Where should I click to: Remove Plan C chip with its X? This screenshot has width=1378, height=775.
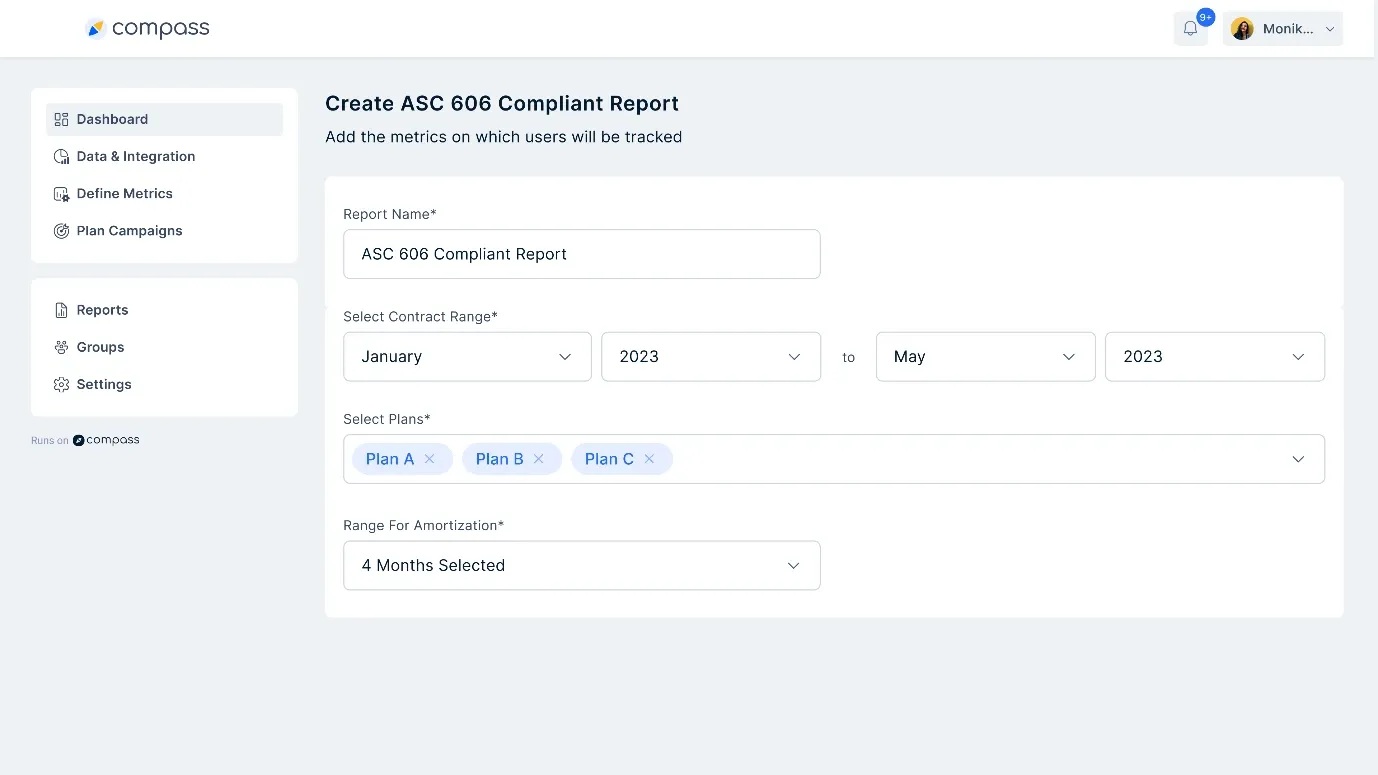(649, 458)
